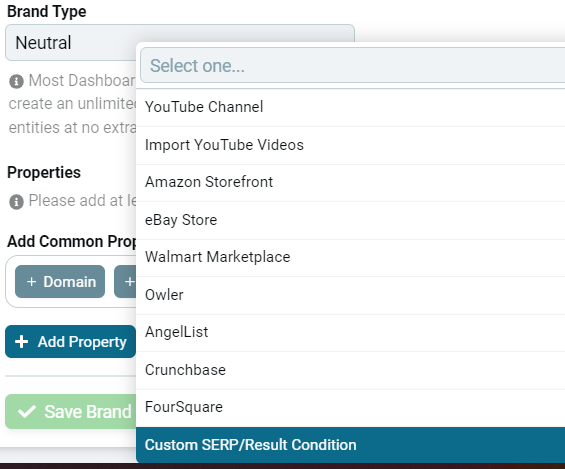Screen dimensions: 565x469
Task: Choose Walmart Marketplace property type
Action: (x=350, y=258)
